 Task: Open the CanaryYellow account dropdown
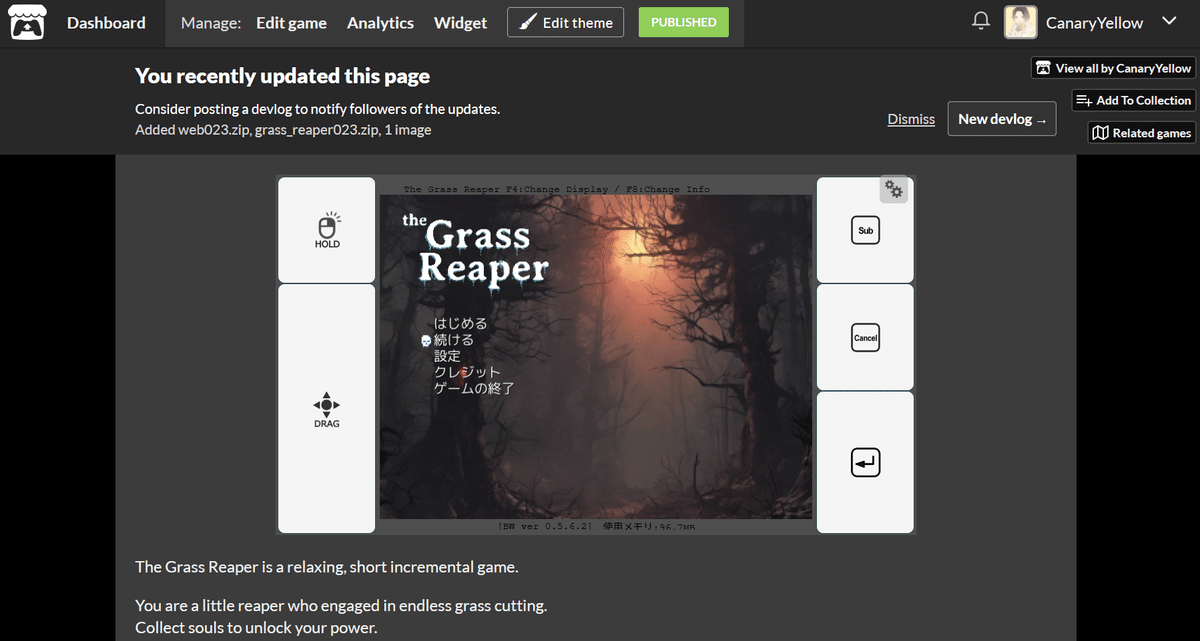click(1169, 20)
